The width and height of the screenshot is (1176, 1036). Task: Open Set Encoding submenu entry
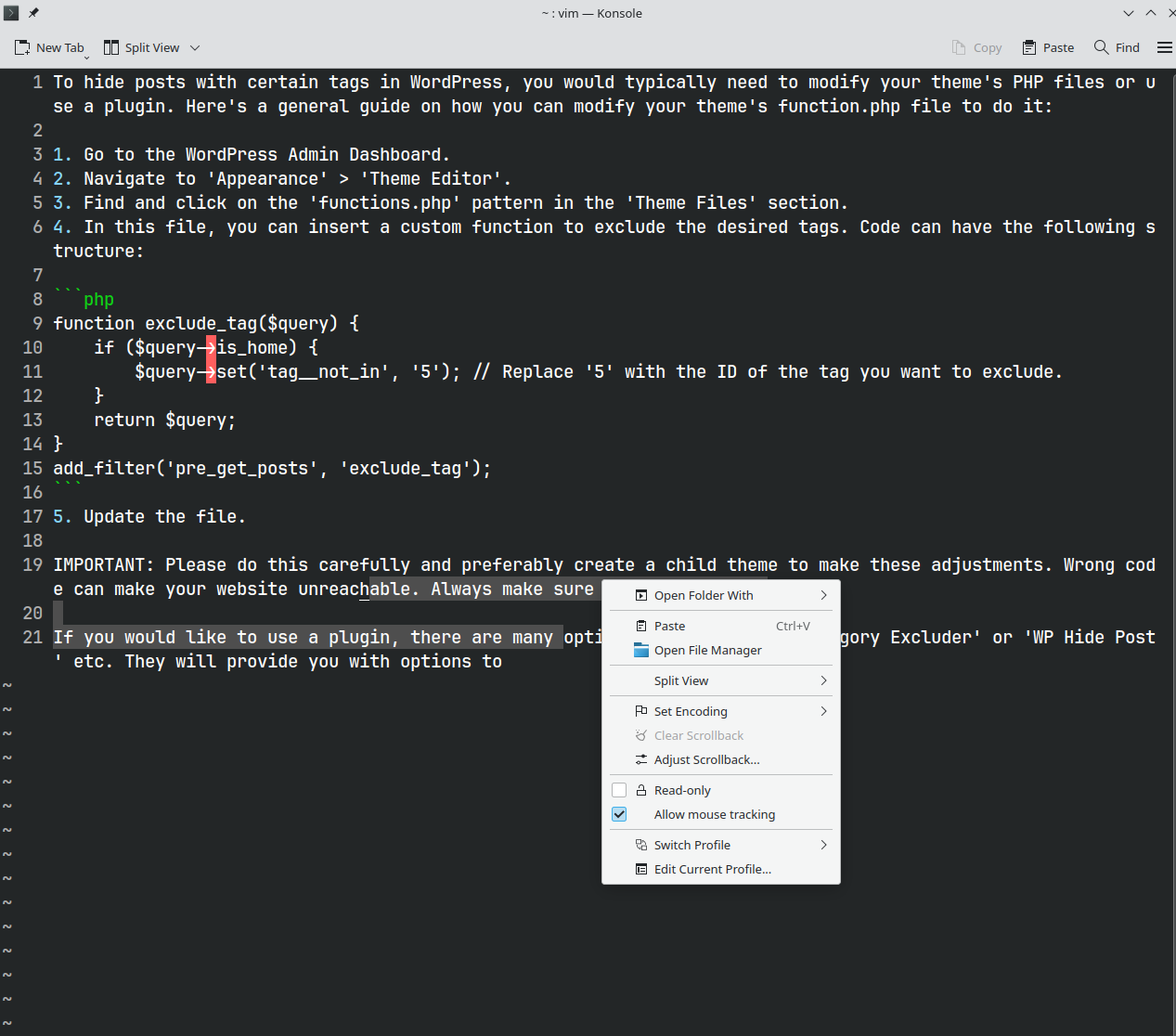721,711
